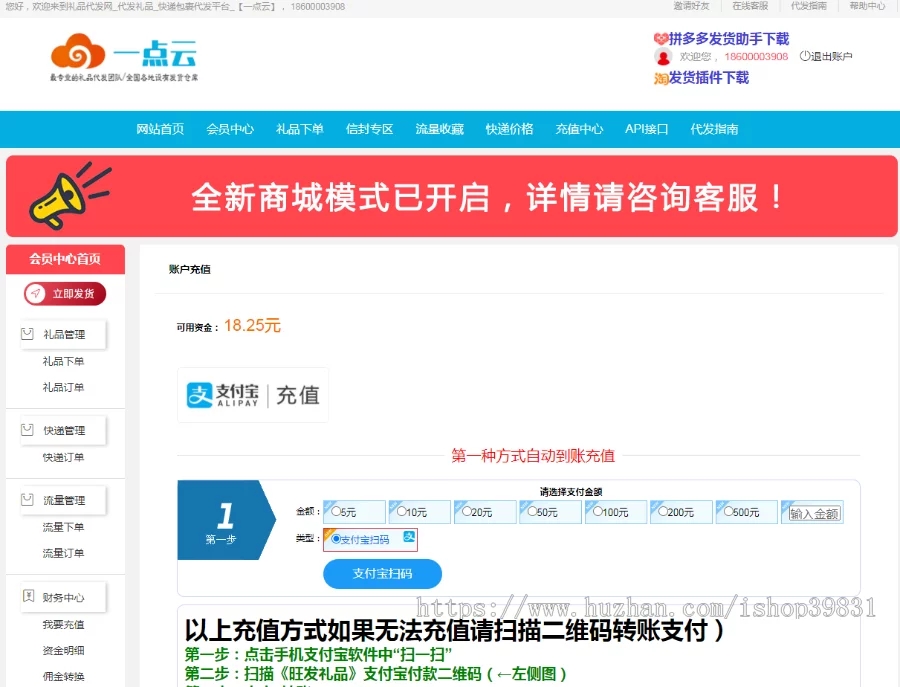The width and height of the screenshot is (900, 687).
Task: Choose 支付宝扫码 as payment type
Action: [336, 539]
